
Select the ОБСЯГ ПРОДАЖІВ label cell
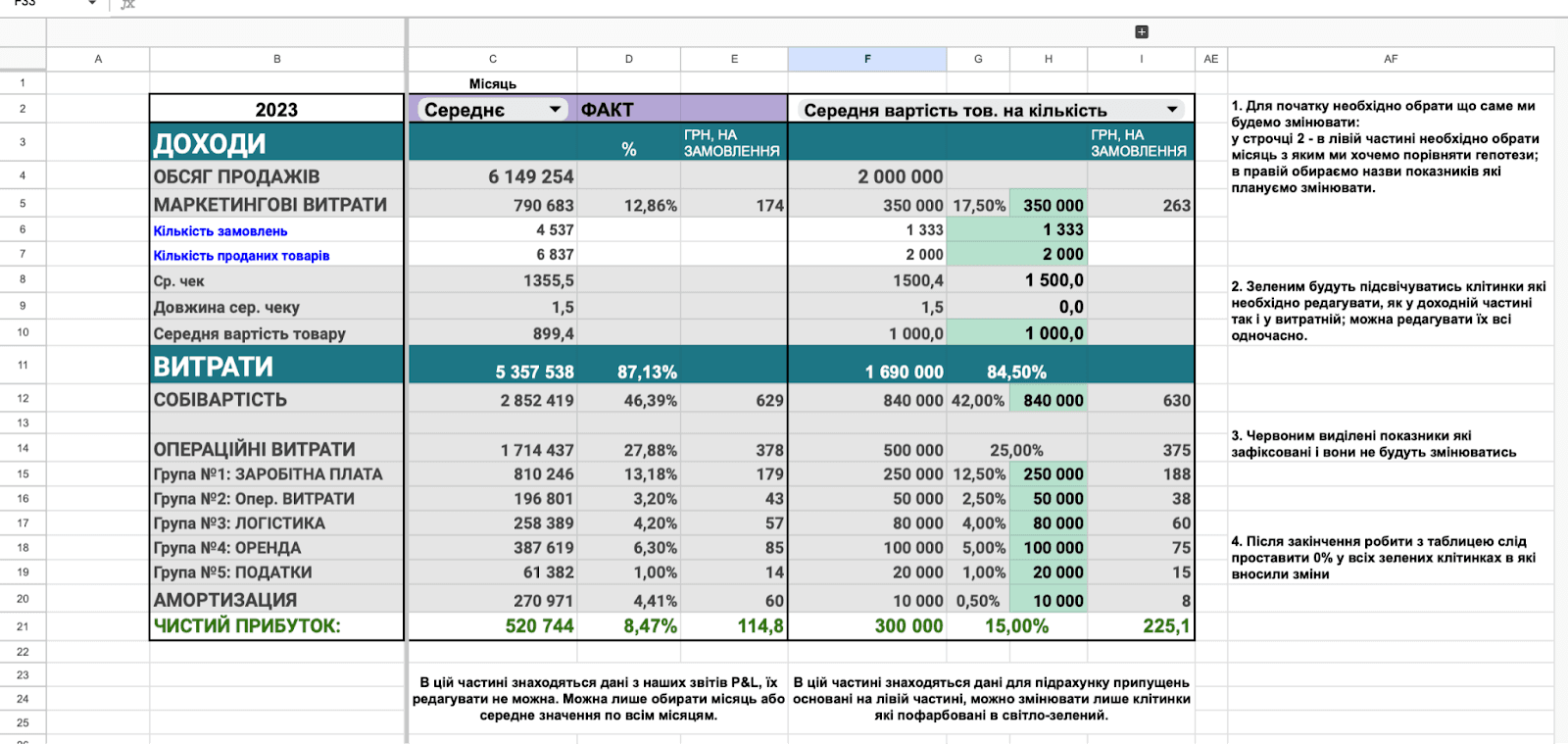click(276, 176)
